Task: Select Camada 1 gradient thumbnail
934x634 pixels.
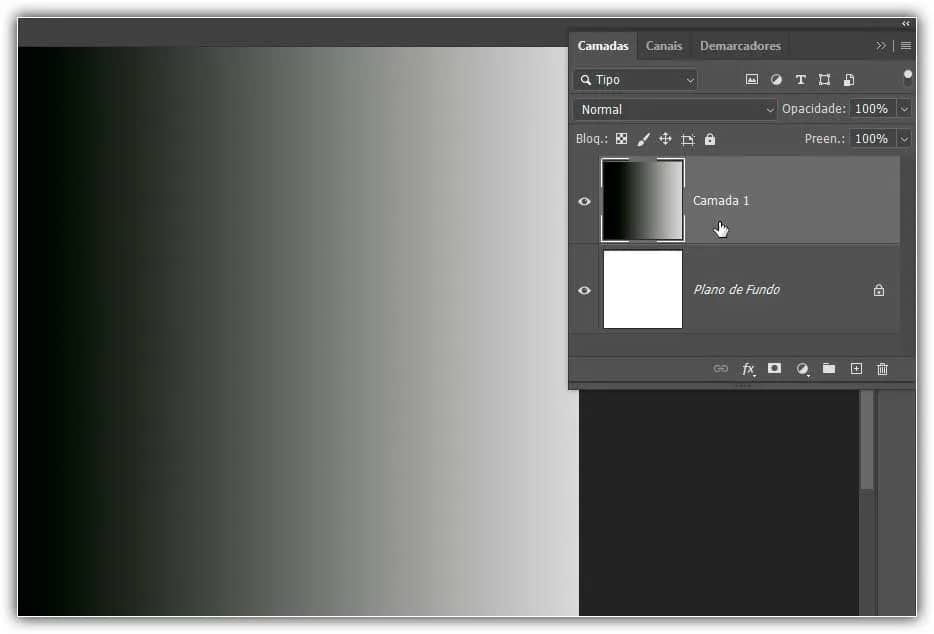Action: (643, 200)
